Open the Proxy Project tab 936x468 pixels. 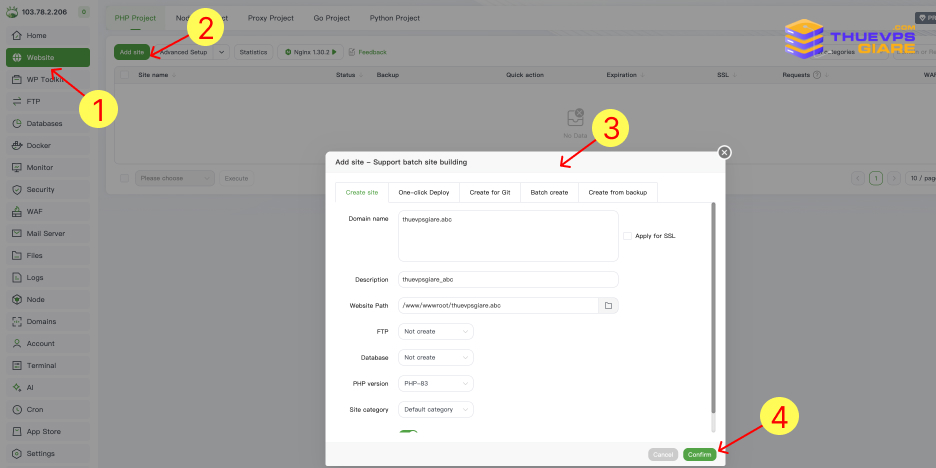[x=271, y=18]
